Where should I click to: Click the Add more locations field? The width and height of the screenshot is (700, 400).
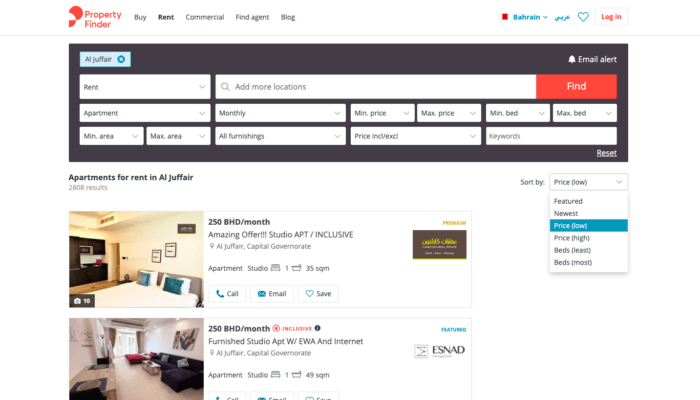pos(375,87)
